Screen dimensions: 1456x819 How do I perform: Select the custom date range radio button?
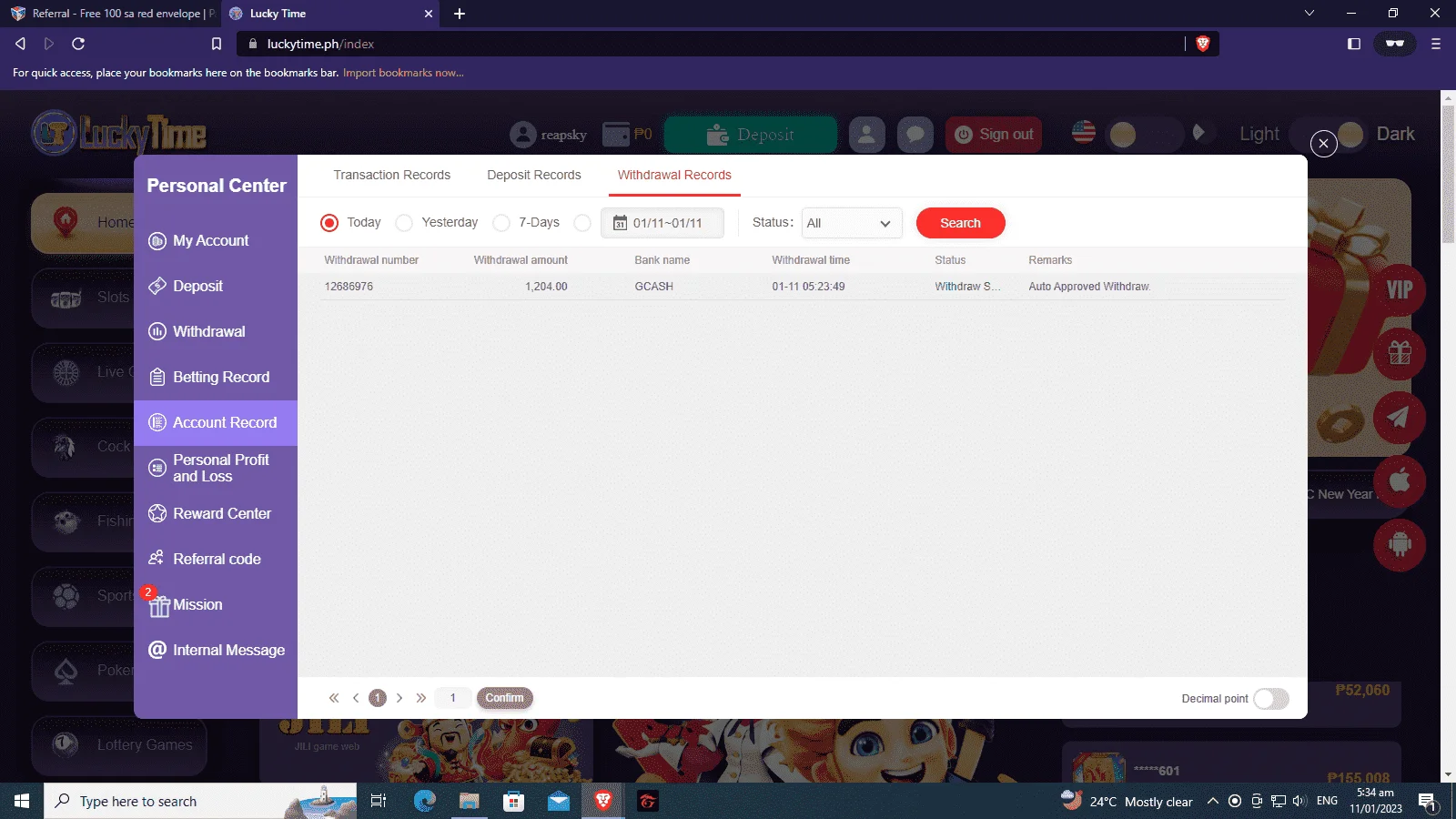point(582,223)
